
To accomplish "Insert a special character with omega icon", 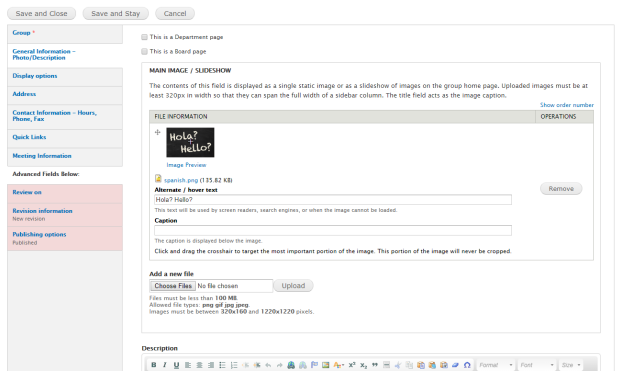I will [467, 365].
